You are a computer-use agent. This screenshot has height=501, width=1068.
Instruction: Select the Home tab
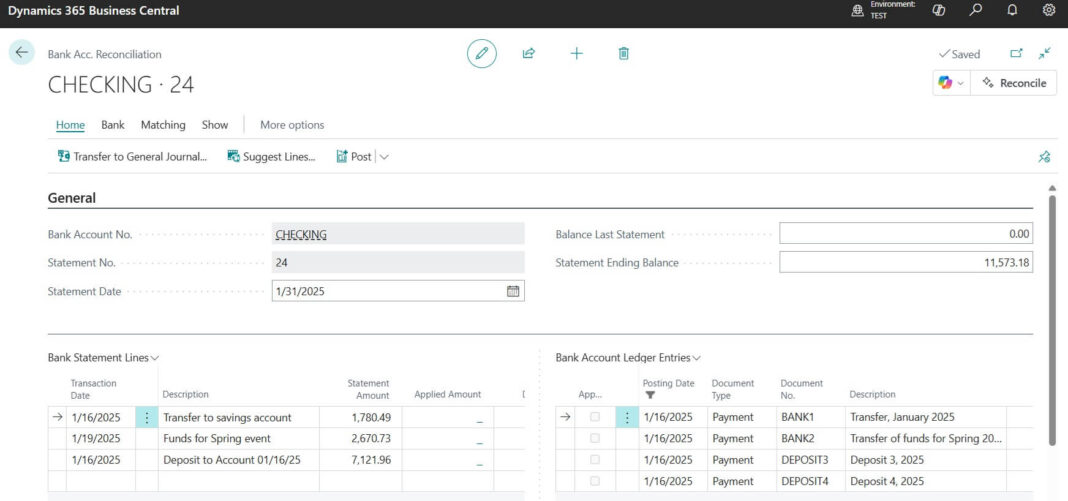70,125
